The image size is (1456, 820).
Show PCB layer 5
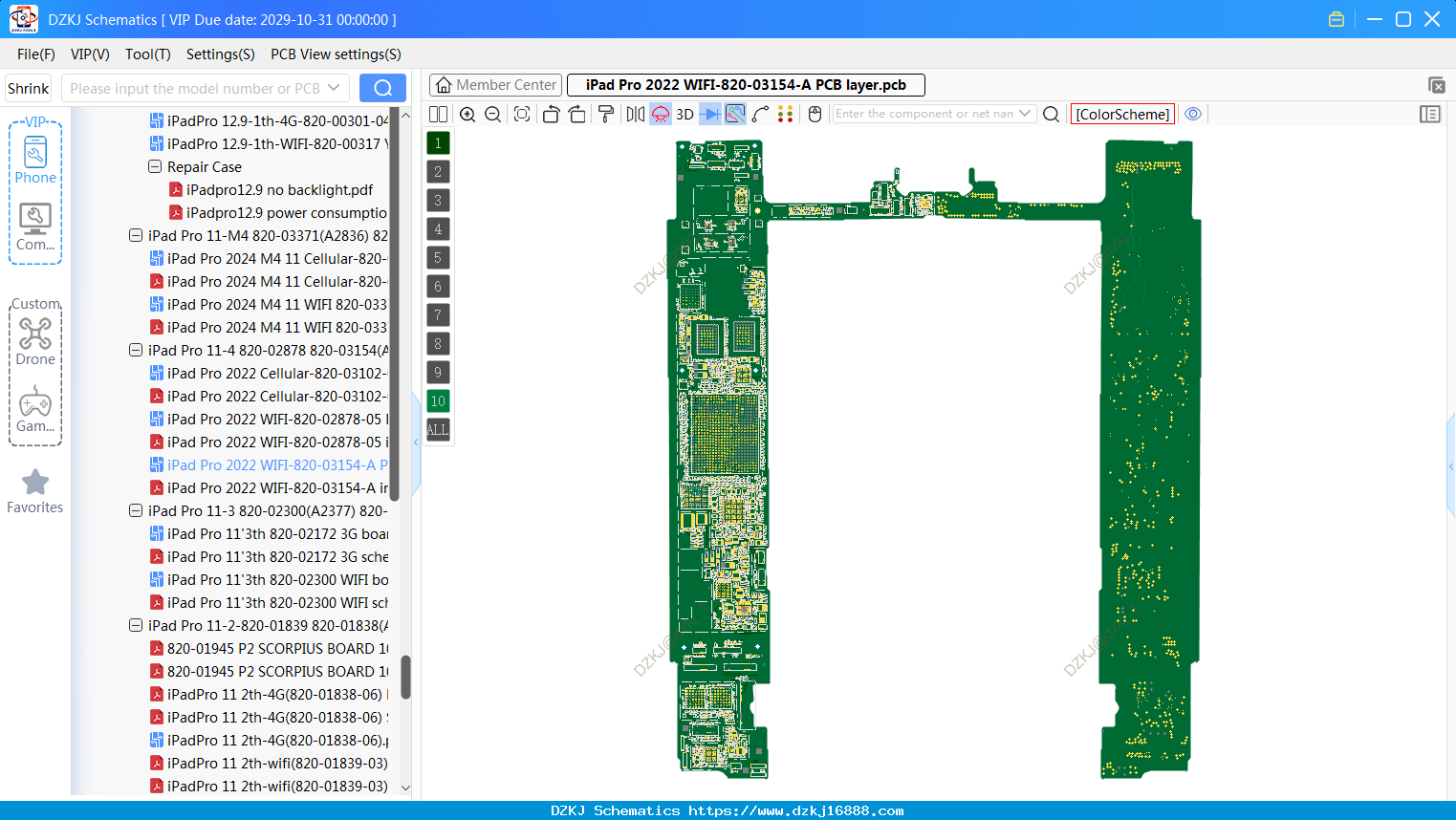click(438, 258)
